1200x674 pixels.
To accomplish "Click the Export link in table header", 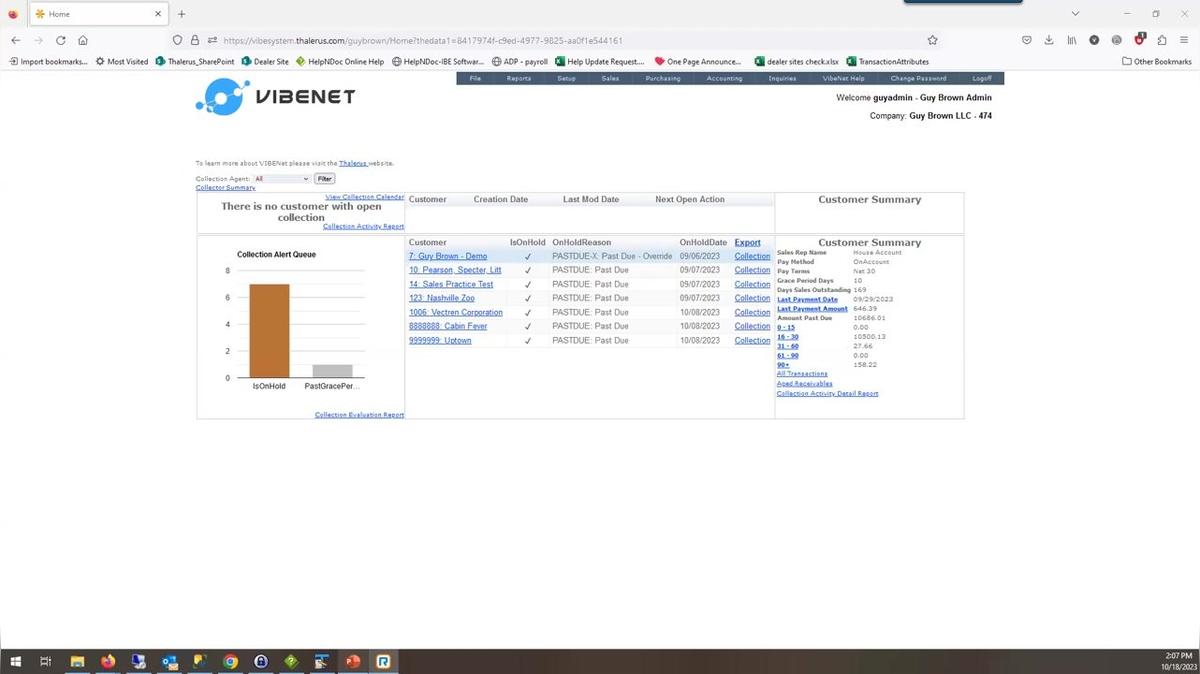I will pyautogui.click(x=747, y=242).
